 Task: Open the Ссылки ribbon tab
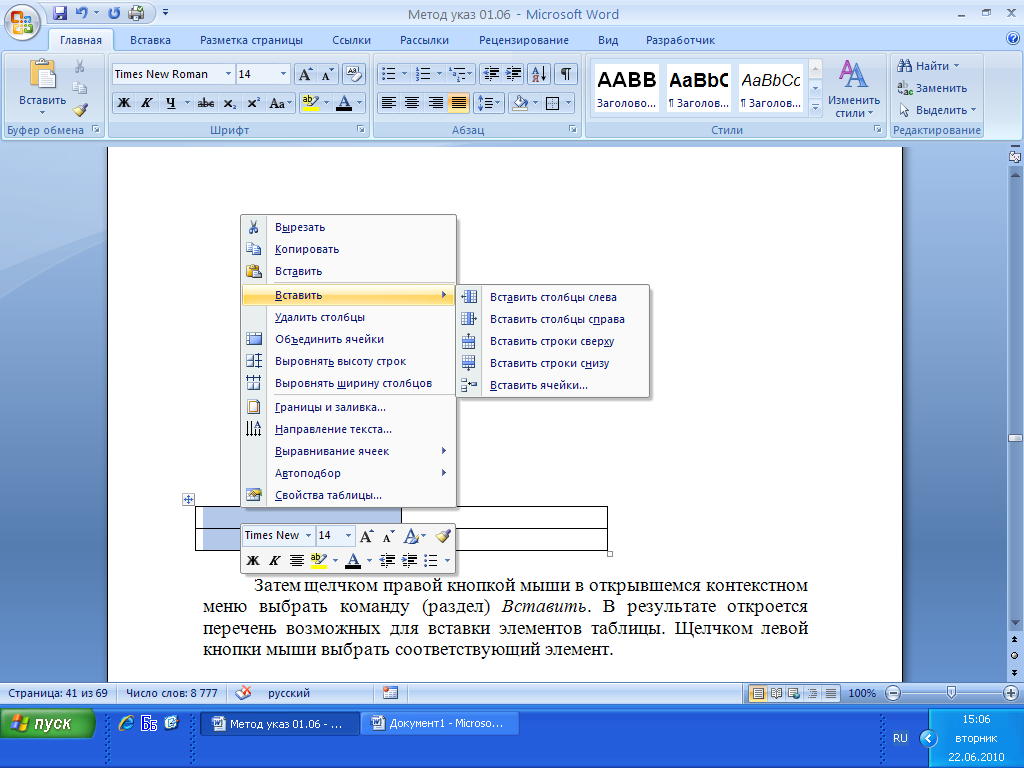click(351, 40)
